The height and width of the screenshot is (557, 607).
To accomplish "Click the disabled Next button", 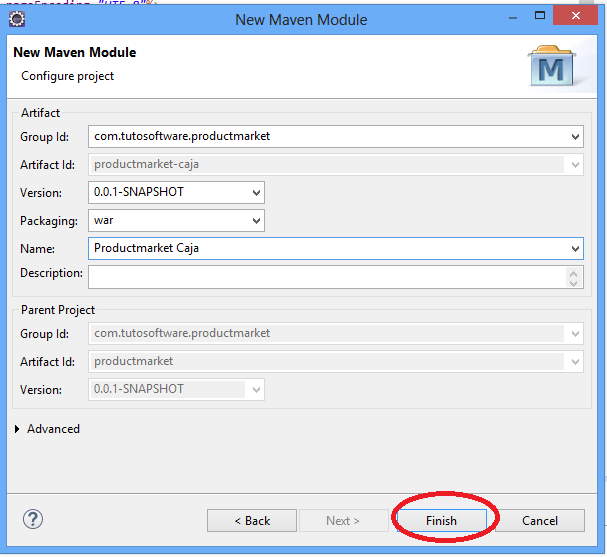I will (343, 520).
